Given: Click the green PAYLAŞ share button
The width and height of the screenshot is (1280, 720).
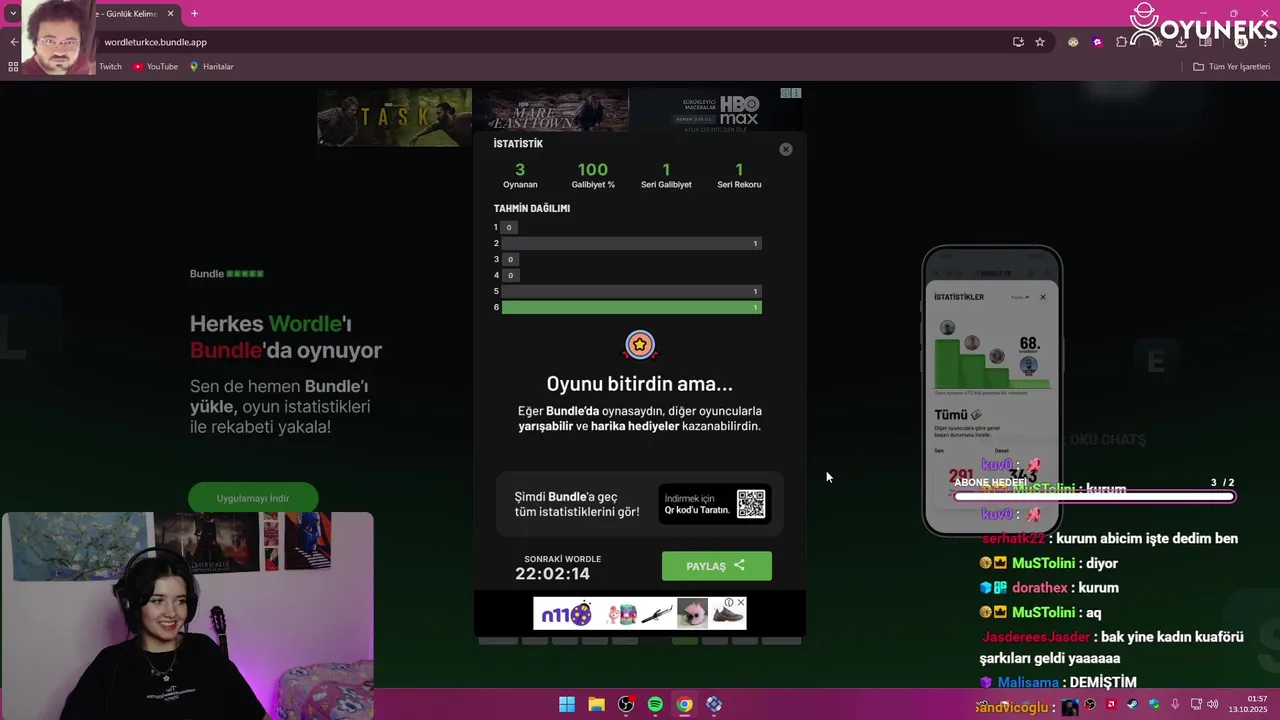Looking at the screenshot, I should click(716, 566).
